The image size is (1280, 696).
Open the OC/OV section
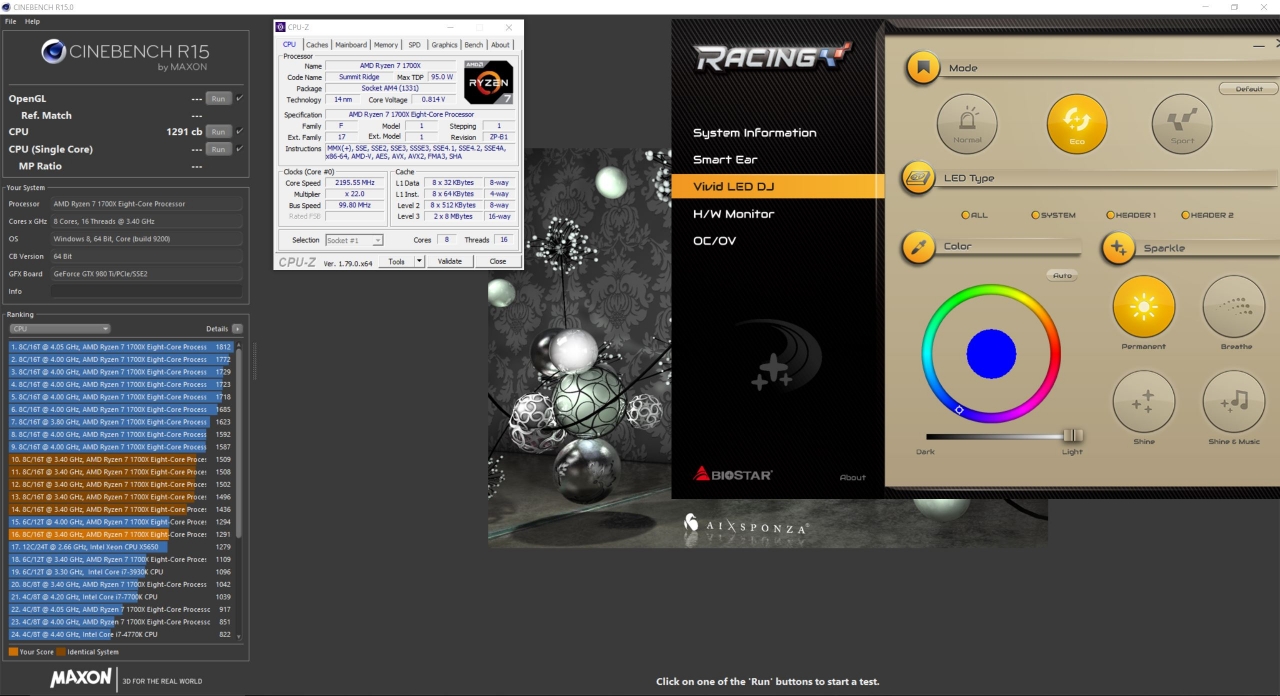(x=715, y=241)
